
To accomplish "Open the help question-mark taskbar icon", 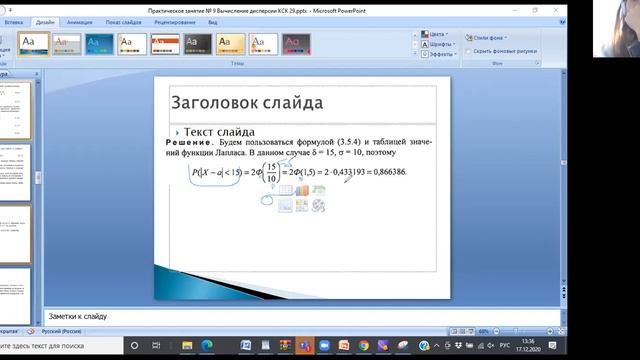I will [424, 346].
